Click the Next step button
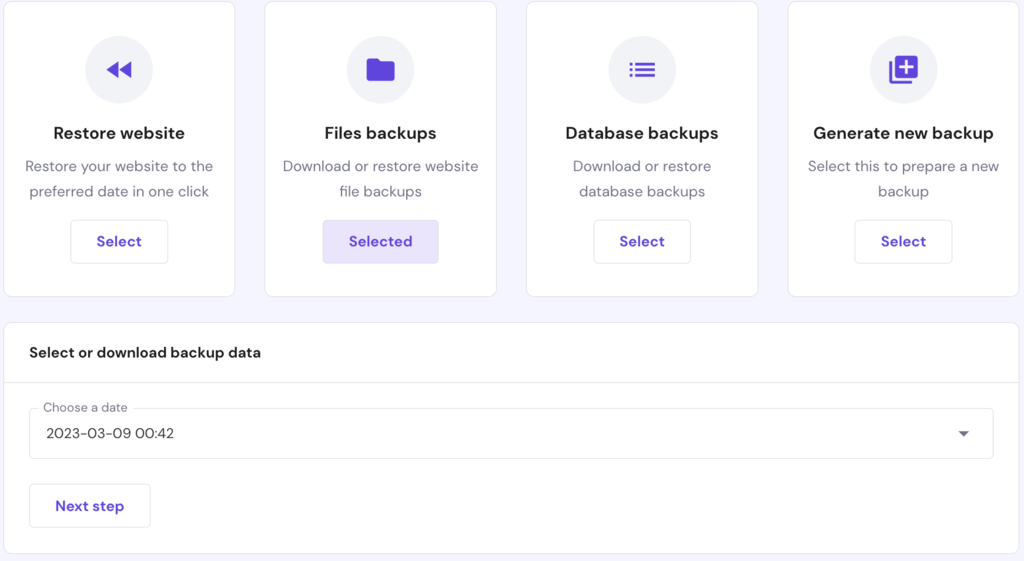1024x561 pixels. [x=90, y=506]
